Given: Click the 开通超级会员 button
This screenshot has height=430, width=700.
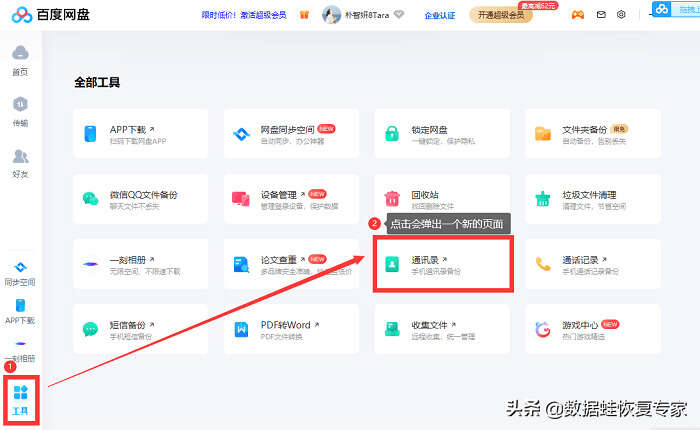Looking at the screenshot, I should (501, 15).
